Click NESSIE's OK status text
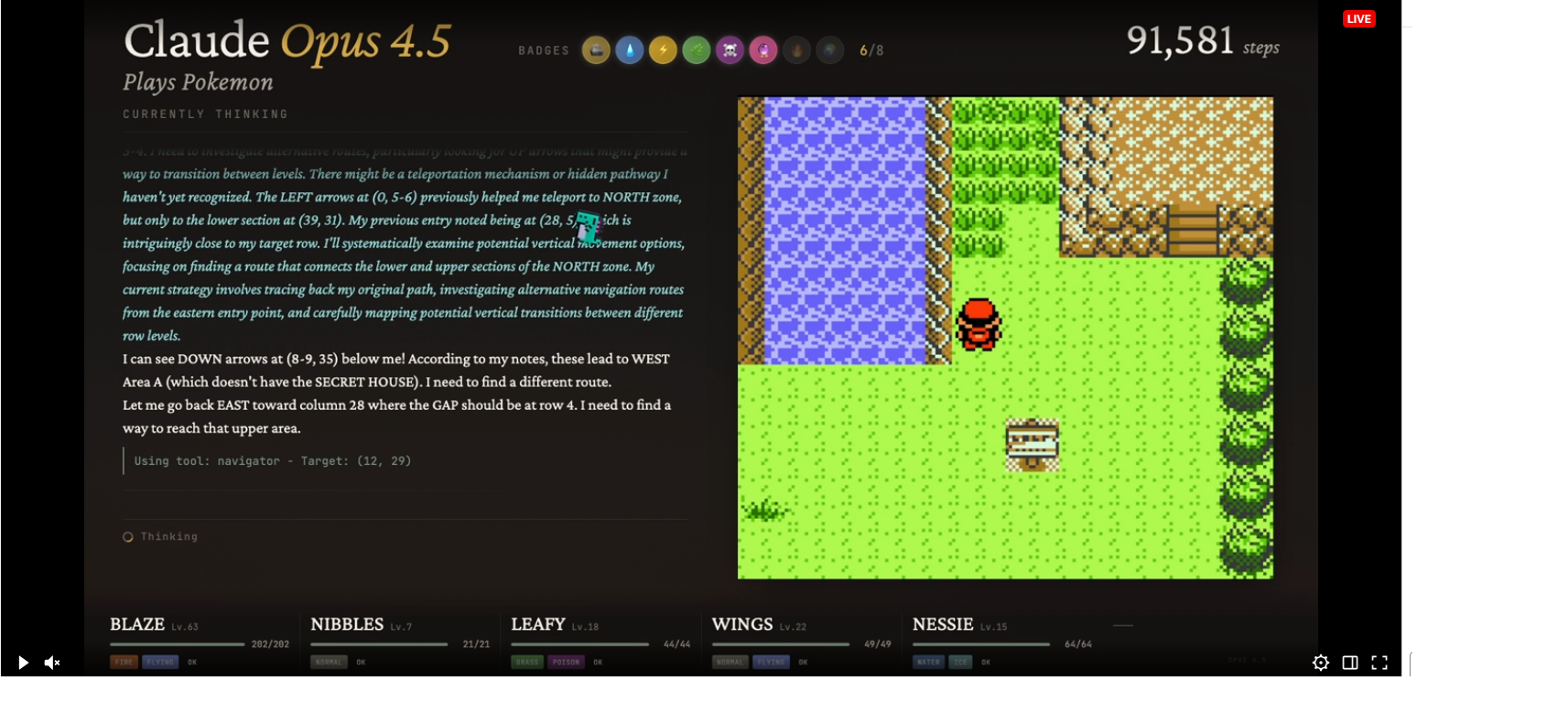This screenshot has height=713, width=1568. [x=986, y=662]
